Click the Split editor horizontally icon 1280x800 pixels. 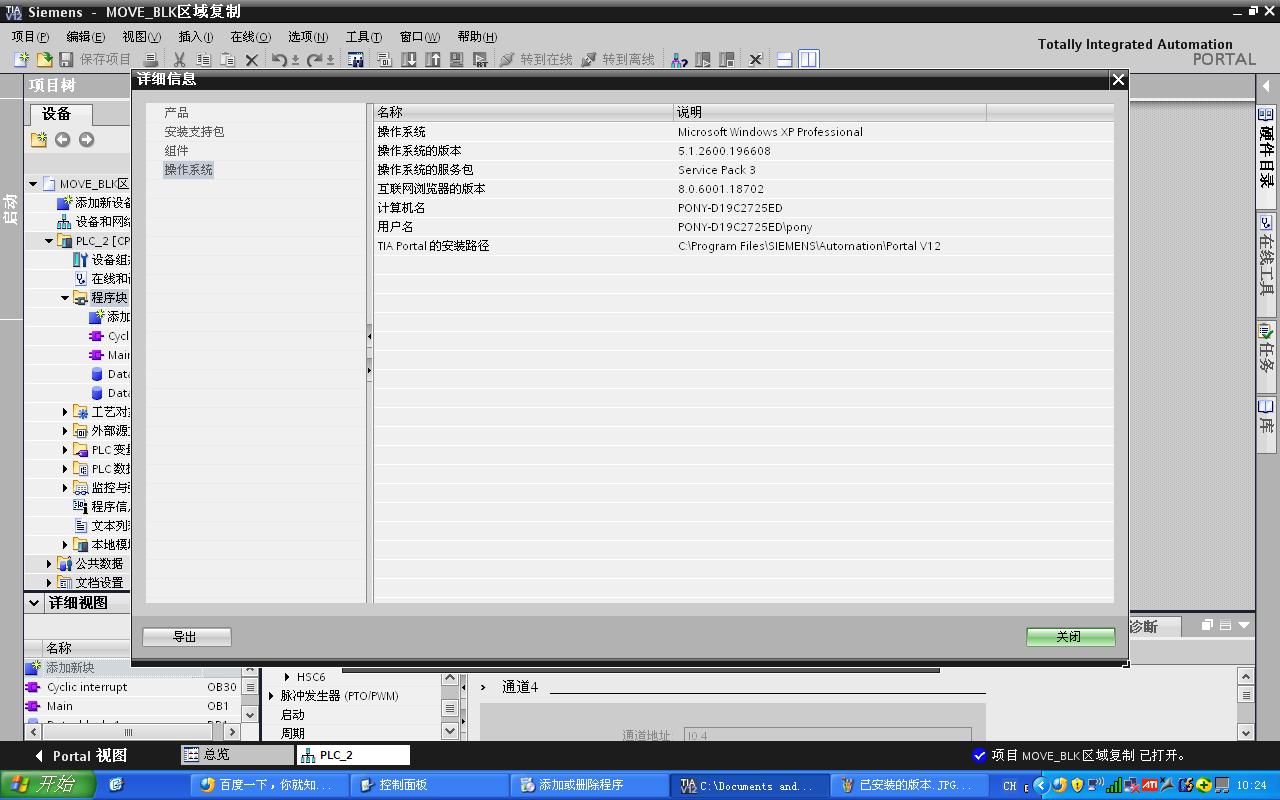point(785,60)
